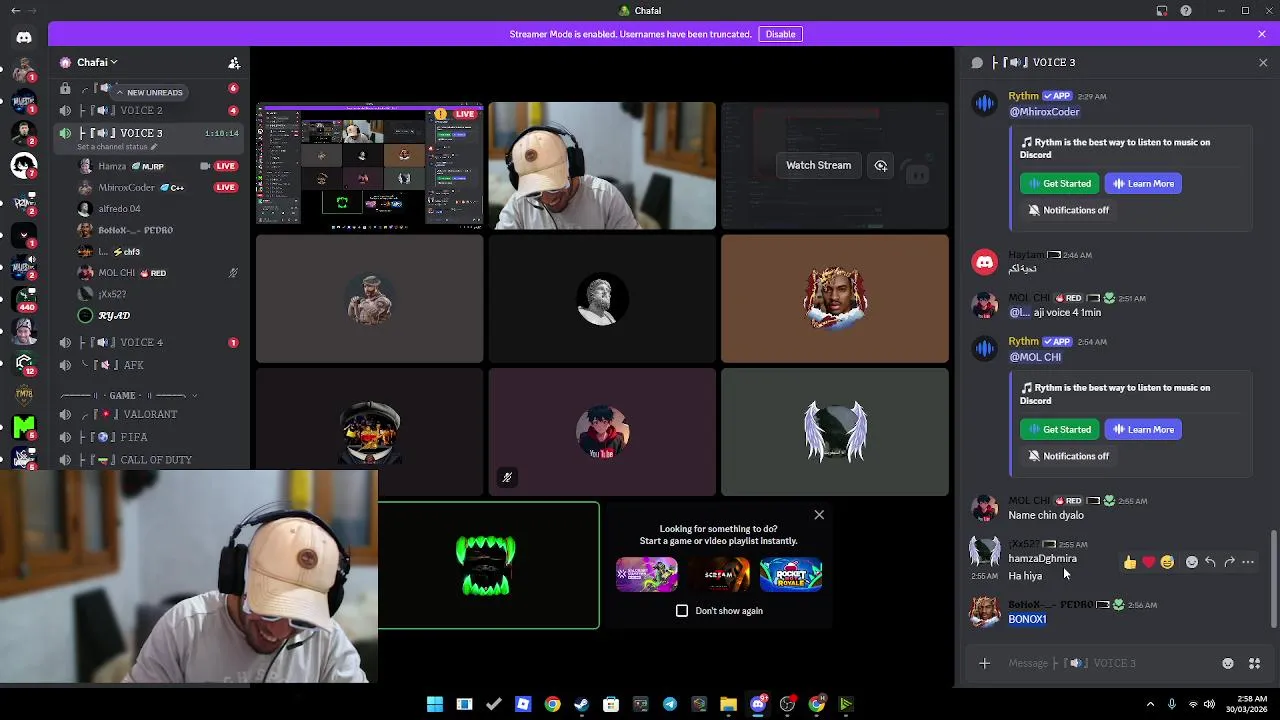This screenshot has width=1280, height=720.
Task: Open emoji picker in message box
Action: pos(1228,663)
